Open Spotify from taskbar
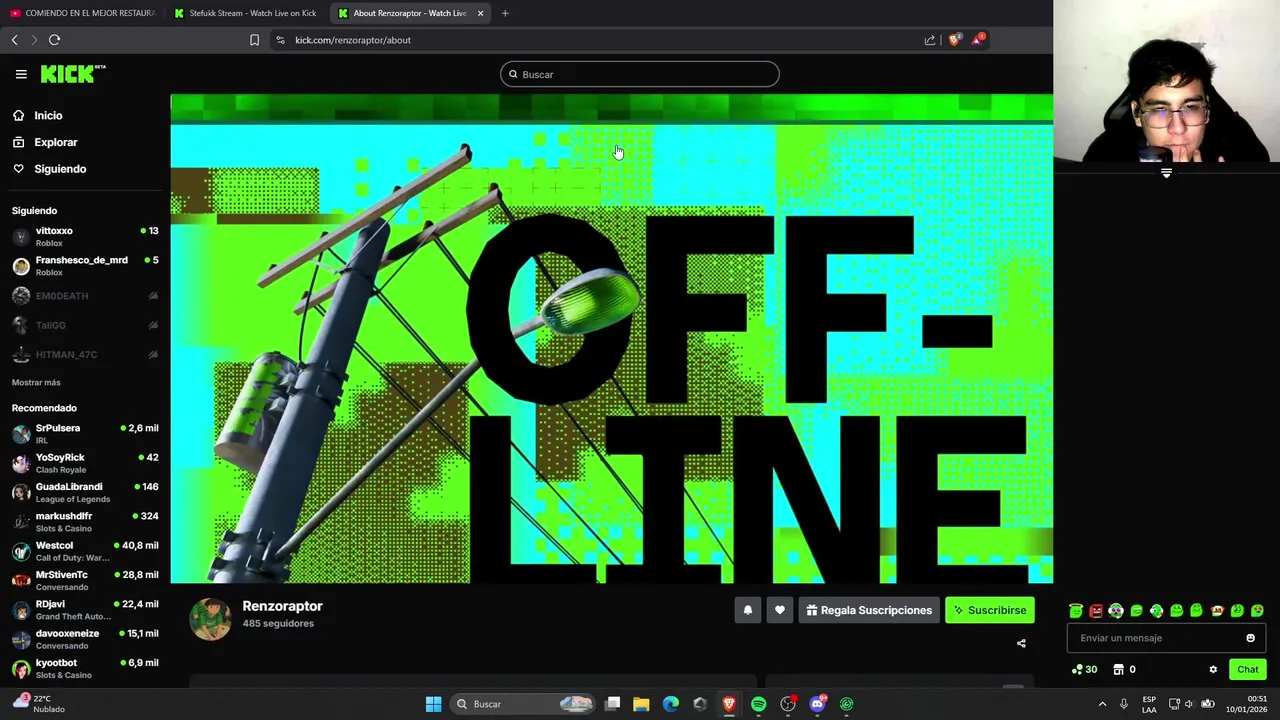This screenshot has height=720, width=1280. coord(758,704)
